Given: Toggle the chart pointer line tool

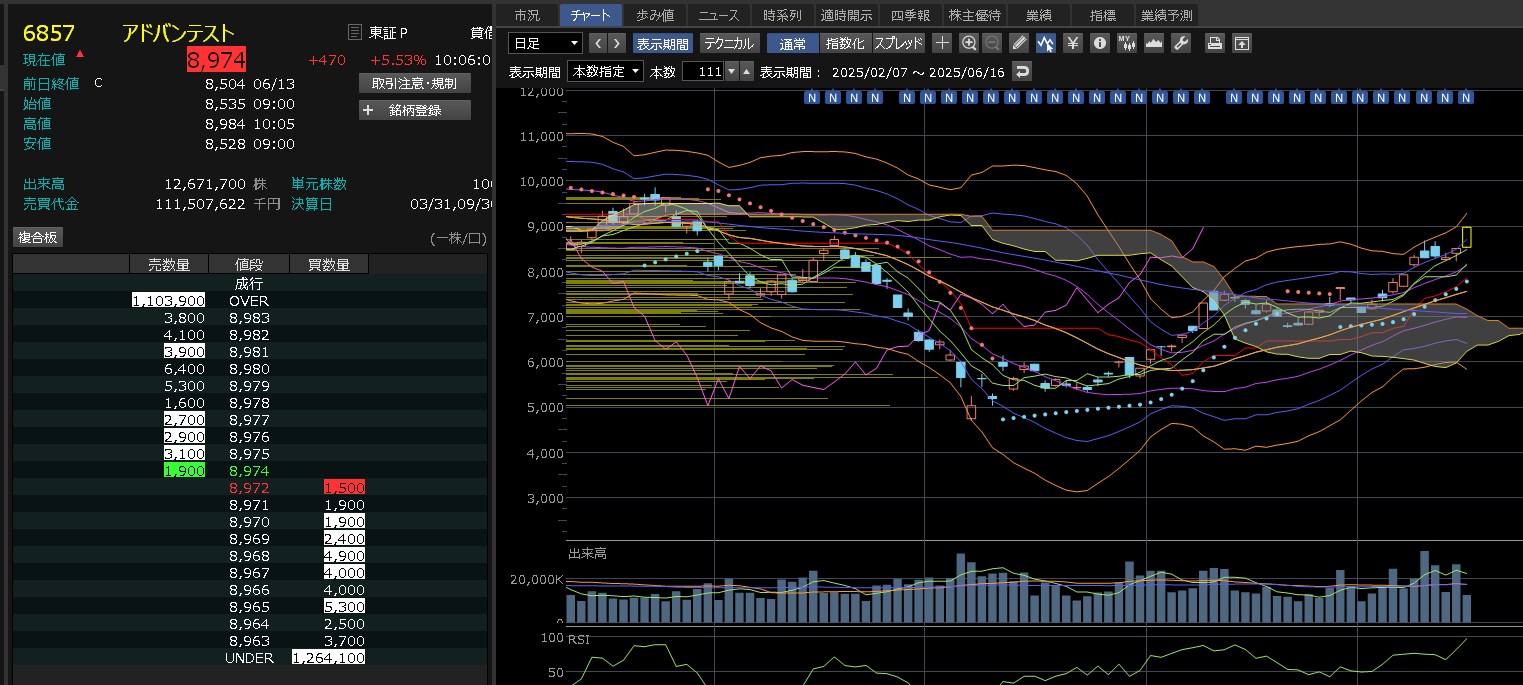Looking at the screenshot, I should [1046, 43].
